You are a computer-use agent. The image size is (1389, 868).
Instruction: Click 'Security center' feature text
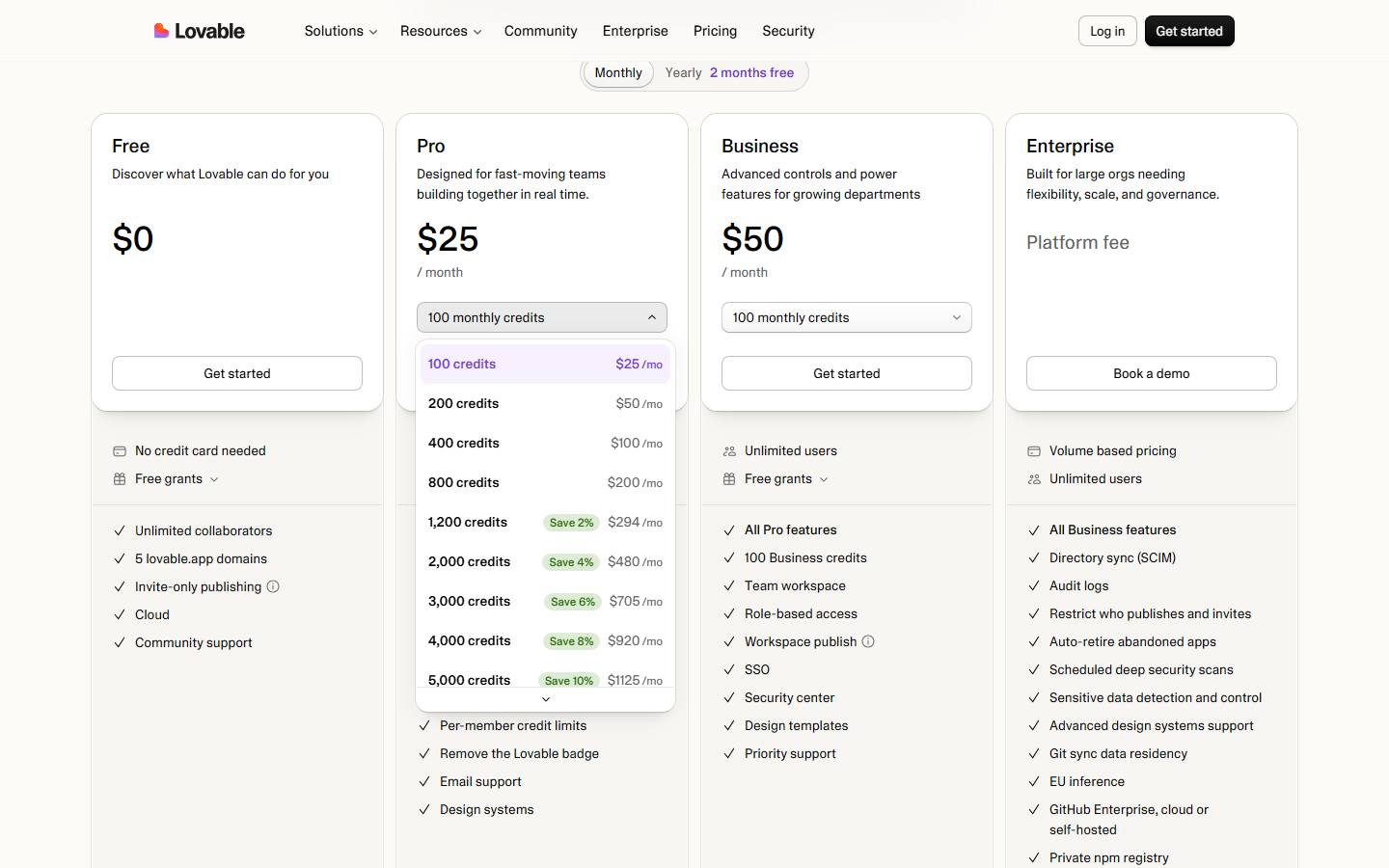(x=789, y=697)
